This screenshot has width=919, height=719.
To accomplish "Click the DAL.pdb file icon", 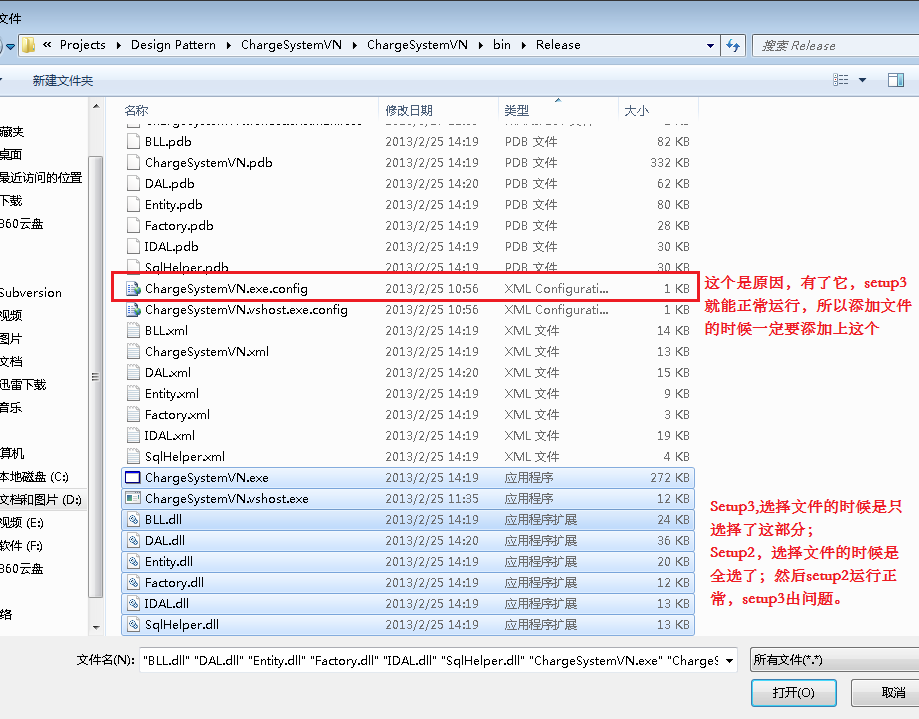I will (134, 183).
